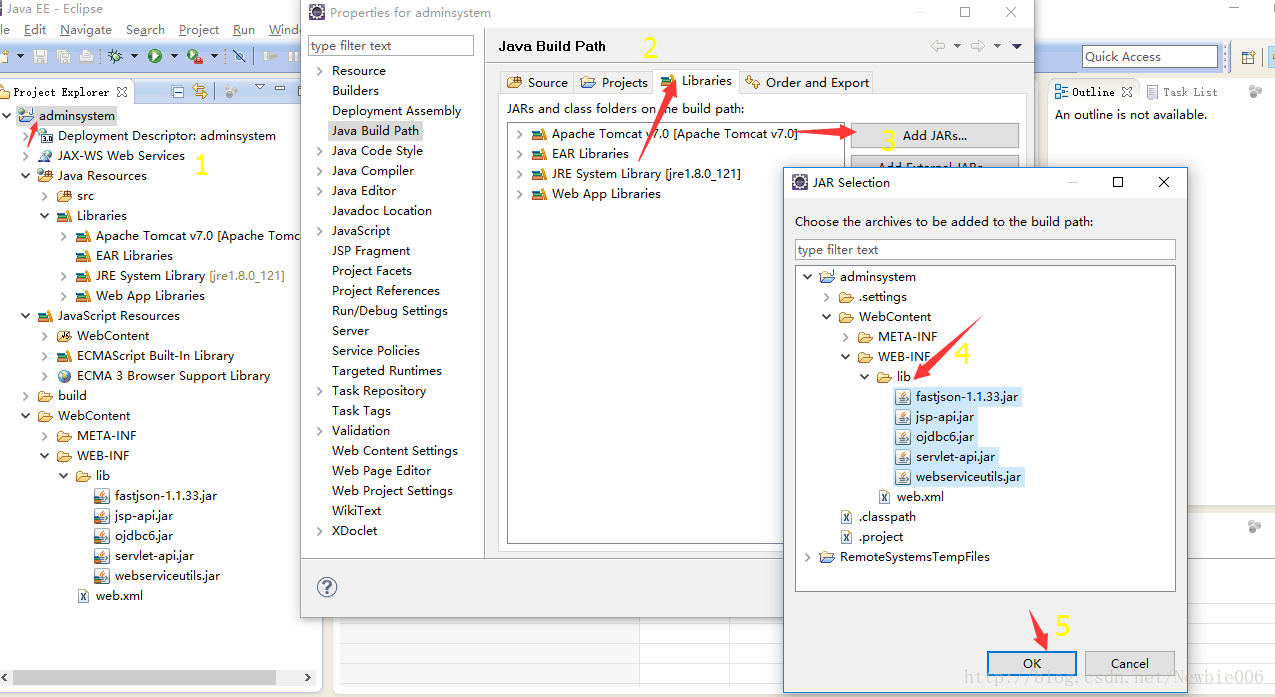Expand .settings folder in JAR Selection

click(x=826, y=297)
